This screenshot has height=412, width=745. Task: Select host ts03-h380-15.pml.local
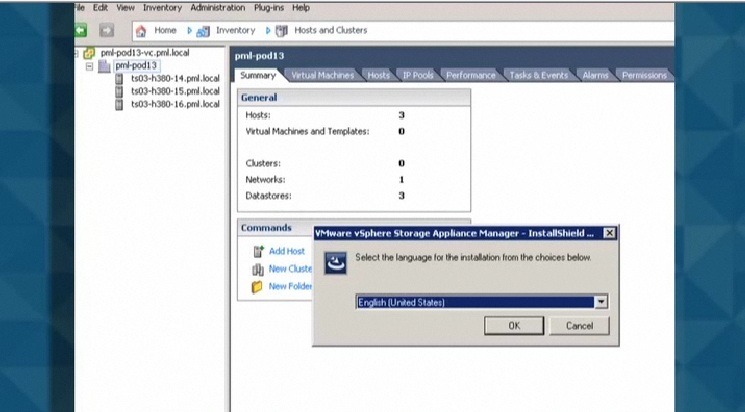175,91
